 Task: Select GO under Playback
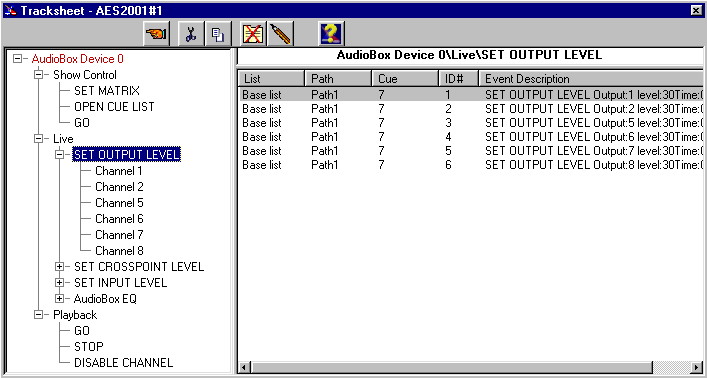pyautogui.click(x=82, y=331)
